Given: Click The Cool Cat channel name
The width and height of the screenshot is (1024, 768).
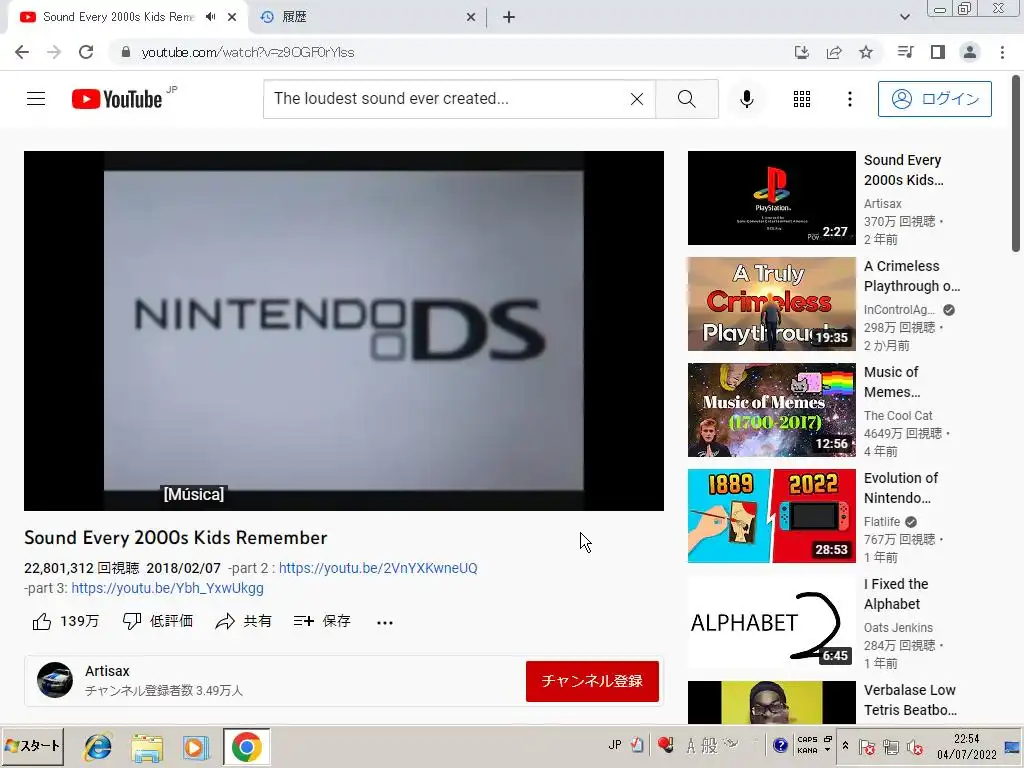Looking at the screenshot, I should pyautogui.click(x=898, y=415).
